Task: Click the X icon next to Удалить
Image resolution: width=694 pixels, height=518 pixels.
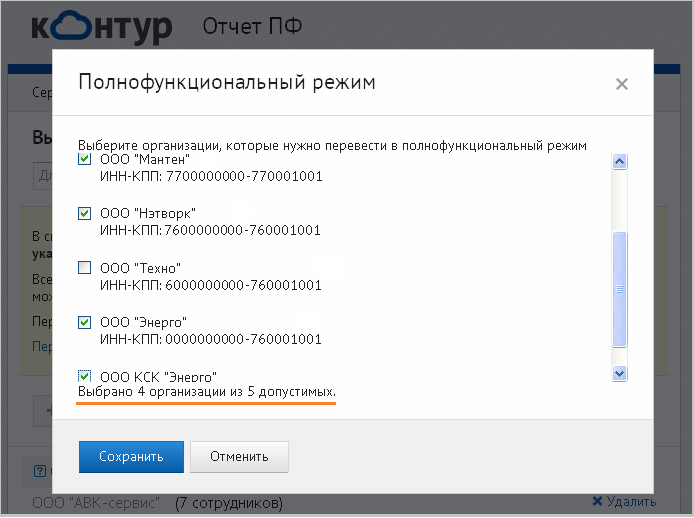Action: tap(597, 502)
